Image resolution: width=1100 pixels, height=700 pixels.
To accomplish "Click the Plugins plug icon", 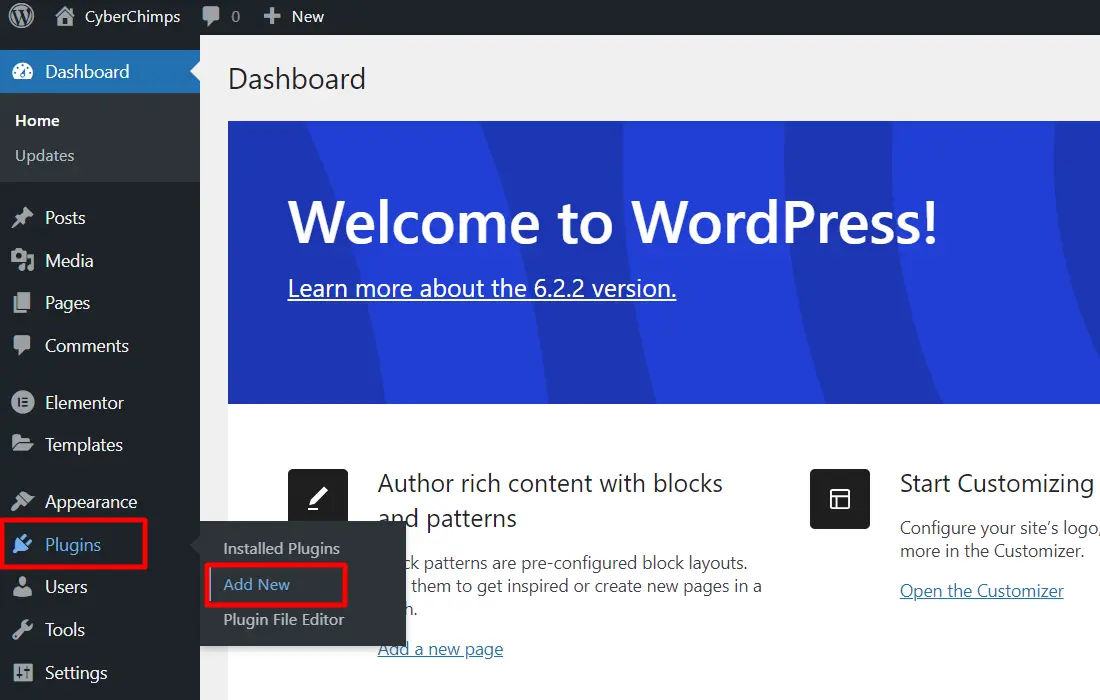I will [22, 544].
